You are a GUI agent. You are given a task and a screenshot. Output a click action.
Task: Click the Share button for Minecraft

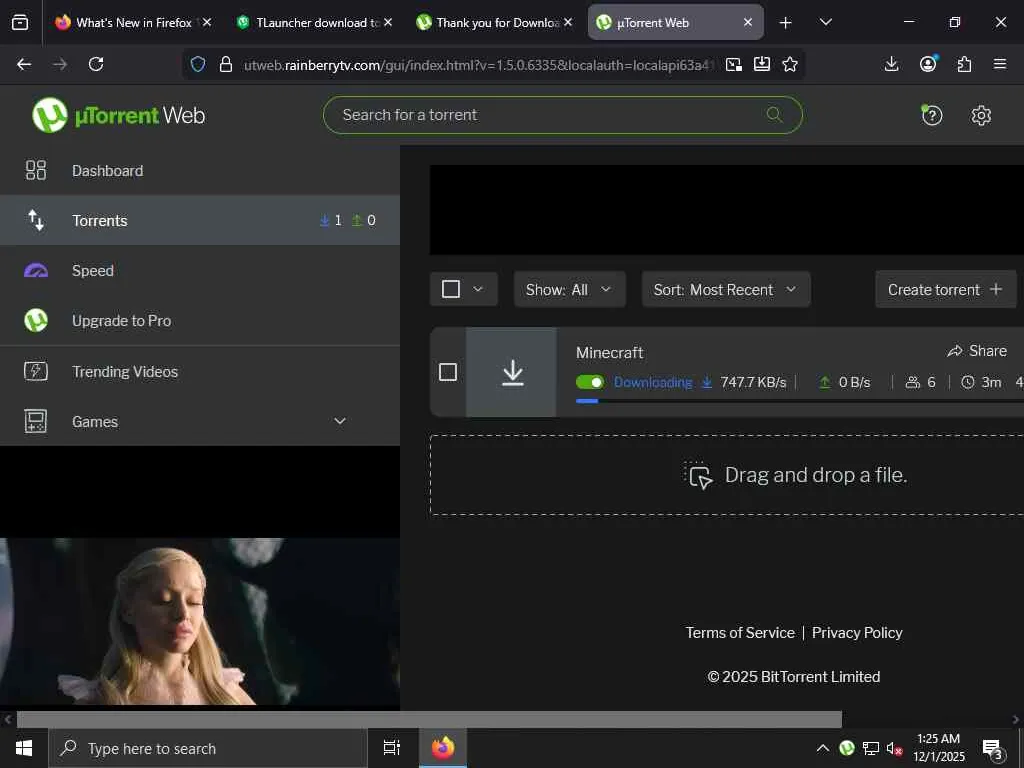point(977,351)
